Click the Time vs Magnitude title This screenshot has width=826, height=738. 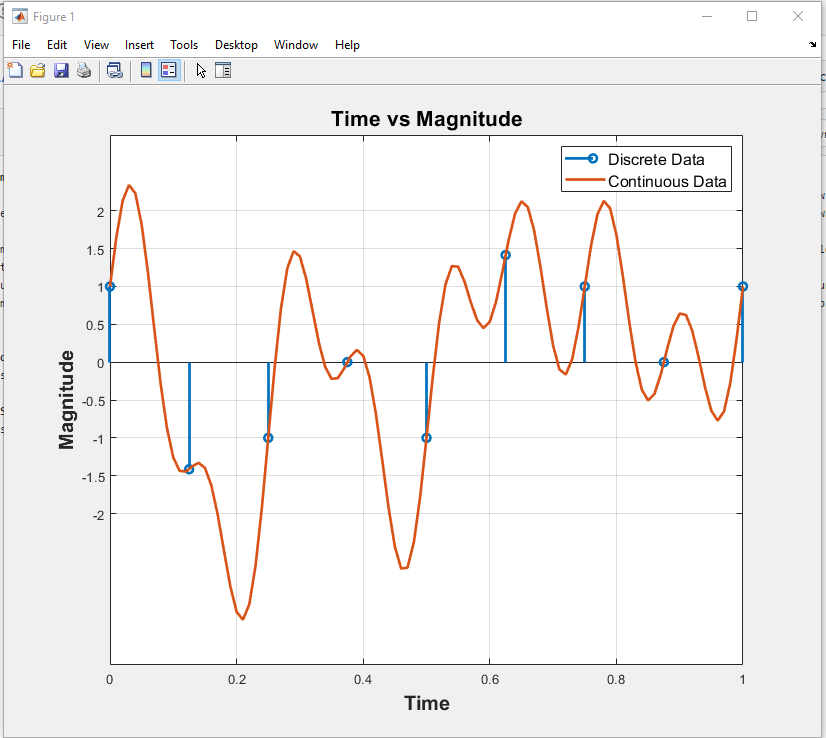click(x=427, y=119)
